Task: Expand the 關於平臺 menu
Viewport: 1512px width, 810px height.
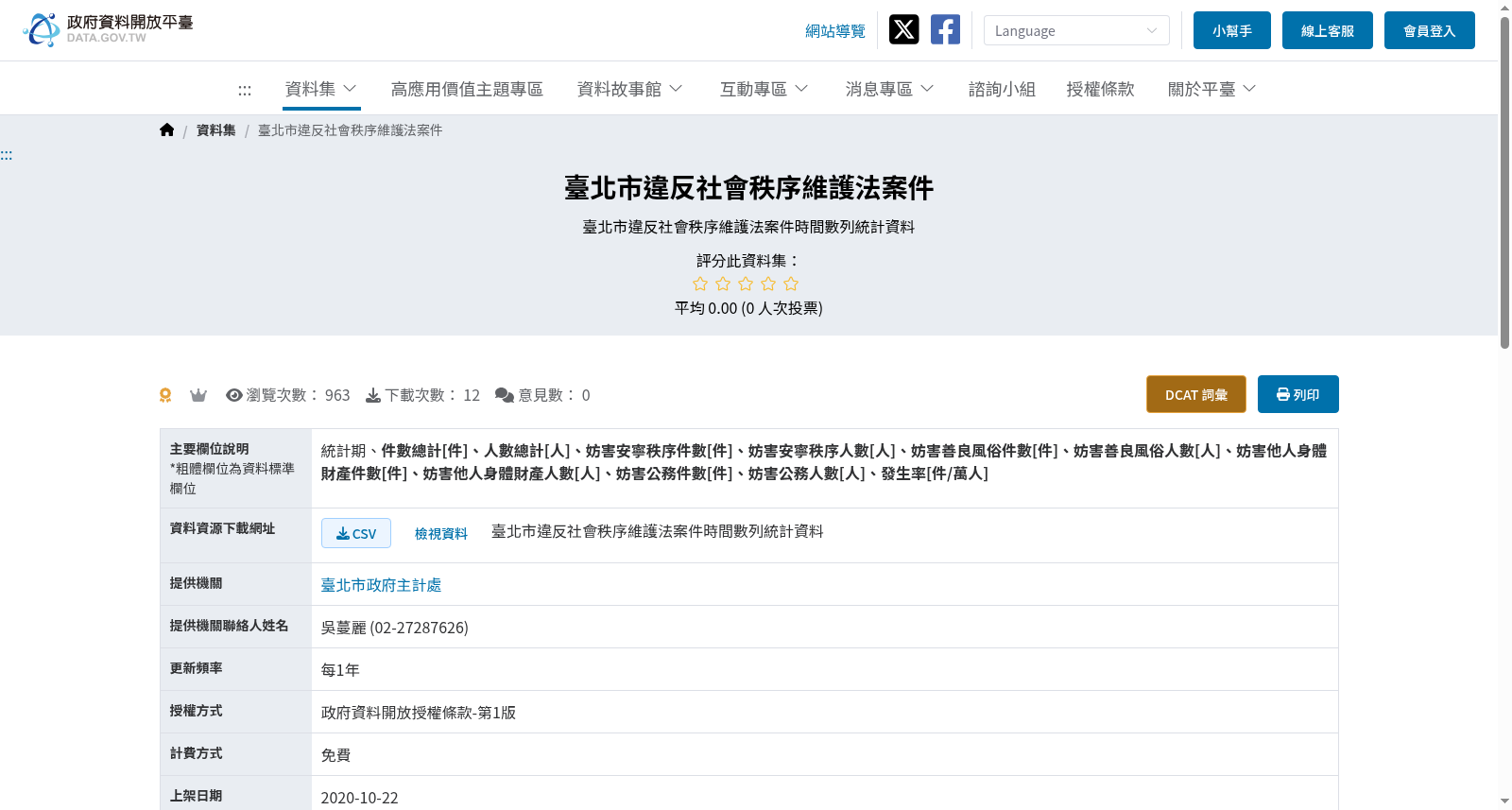Action: (1211, 89)
